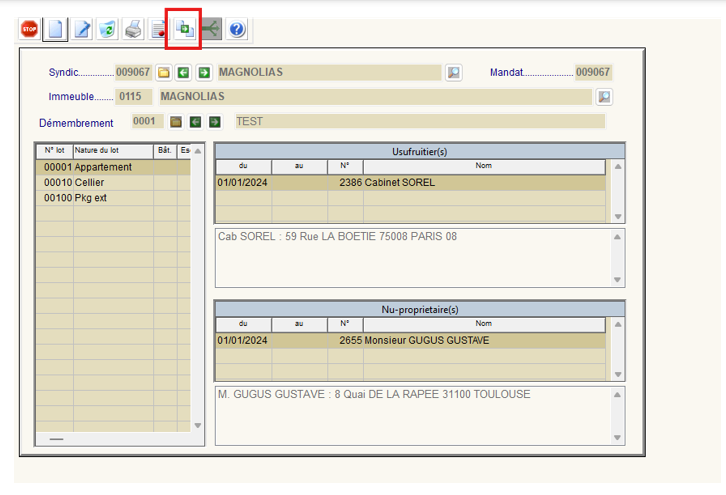Click the green branching arrow icon
726x495 pixels.
tap(211, 29)
